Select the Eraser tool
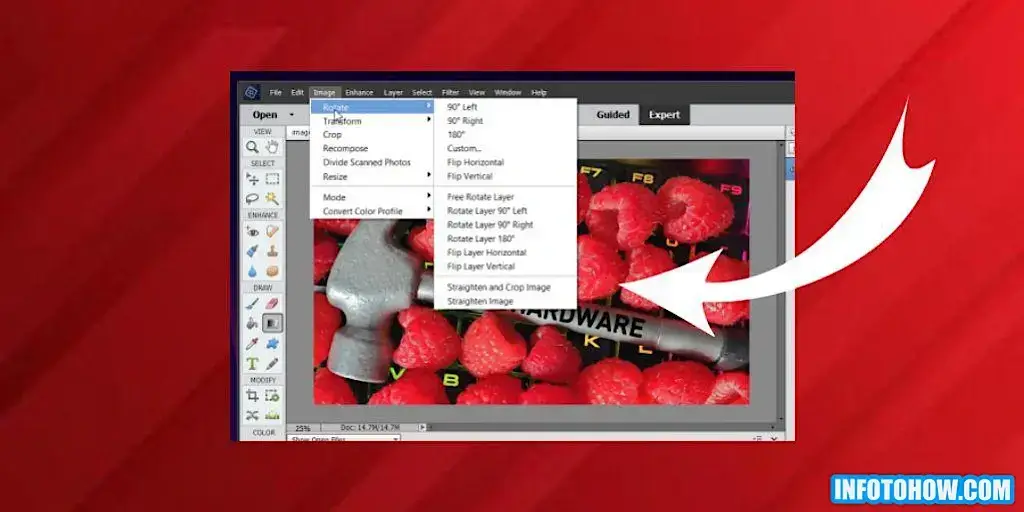Screen dimensions: 1024x512 tap(272, 304)
